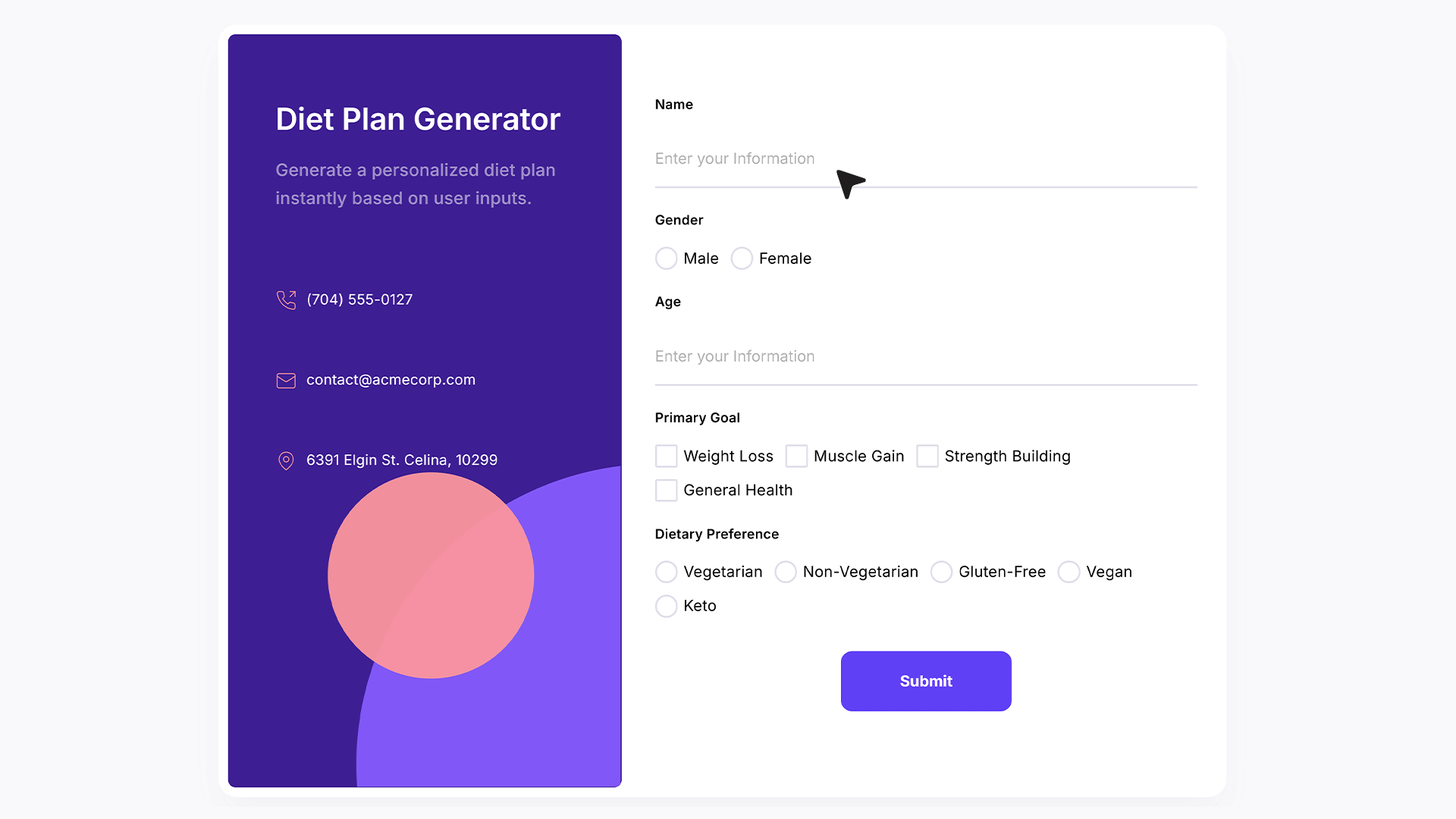Select the Male radio button
Viewport: 1456px width, 819px height.
[666, 259]
